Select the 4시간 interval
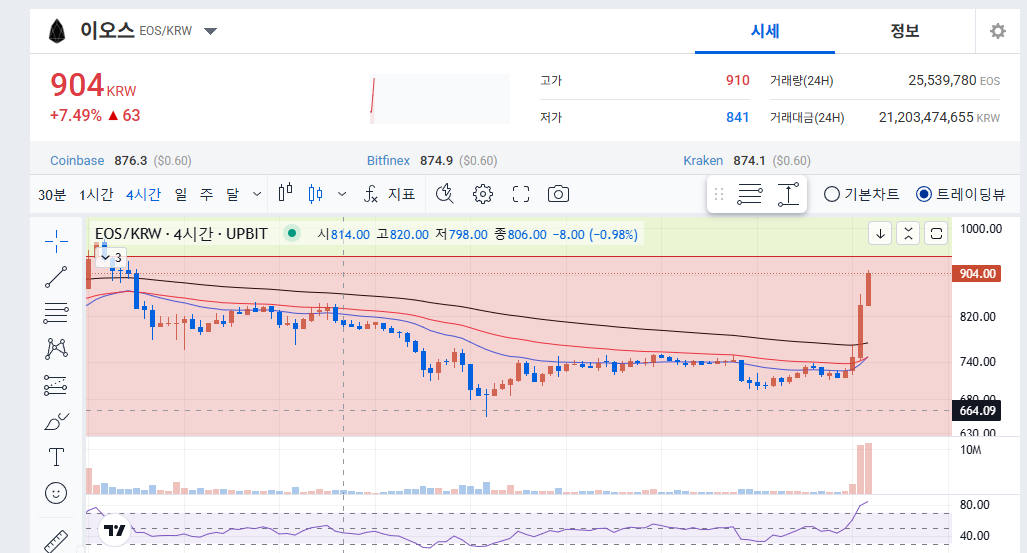Image resolution: width=1027 pixels, height=553 pixels. pyautogui.click(x=143, y=195)
